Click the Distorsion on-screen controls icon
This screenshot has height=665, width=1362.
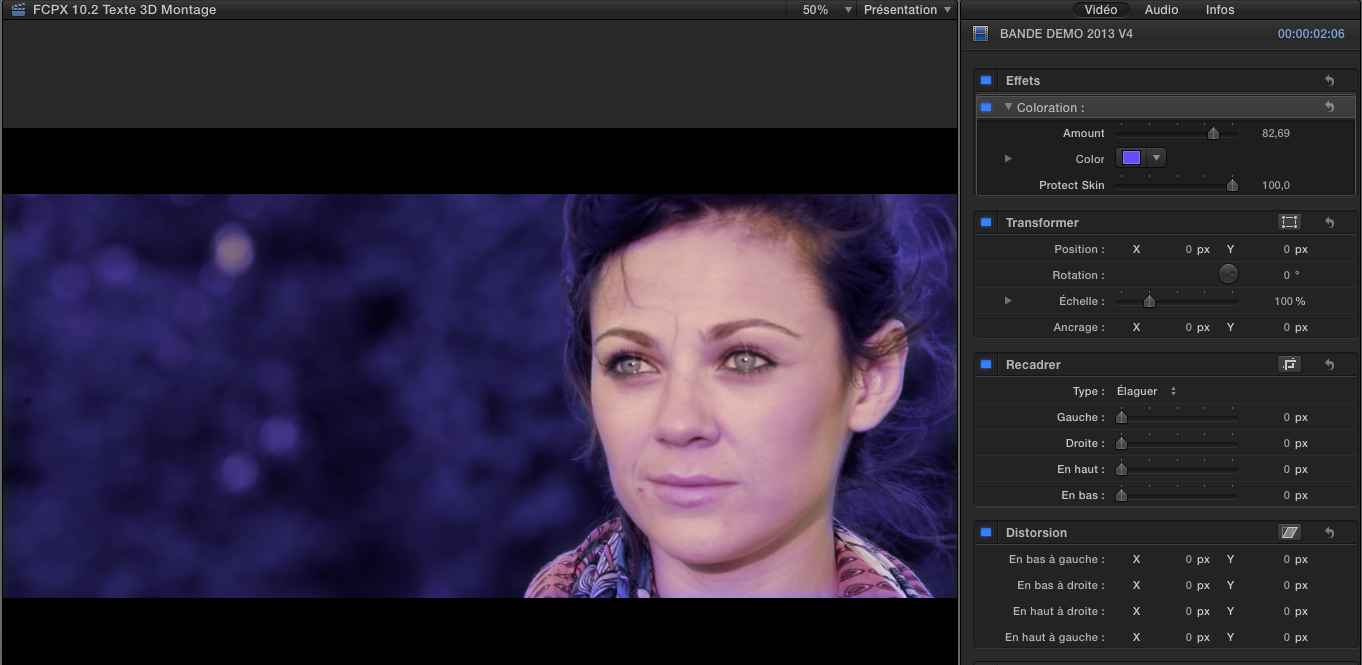1289,533
